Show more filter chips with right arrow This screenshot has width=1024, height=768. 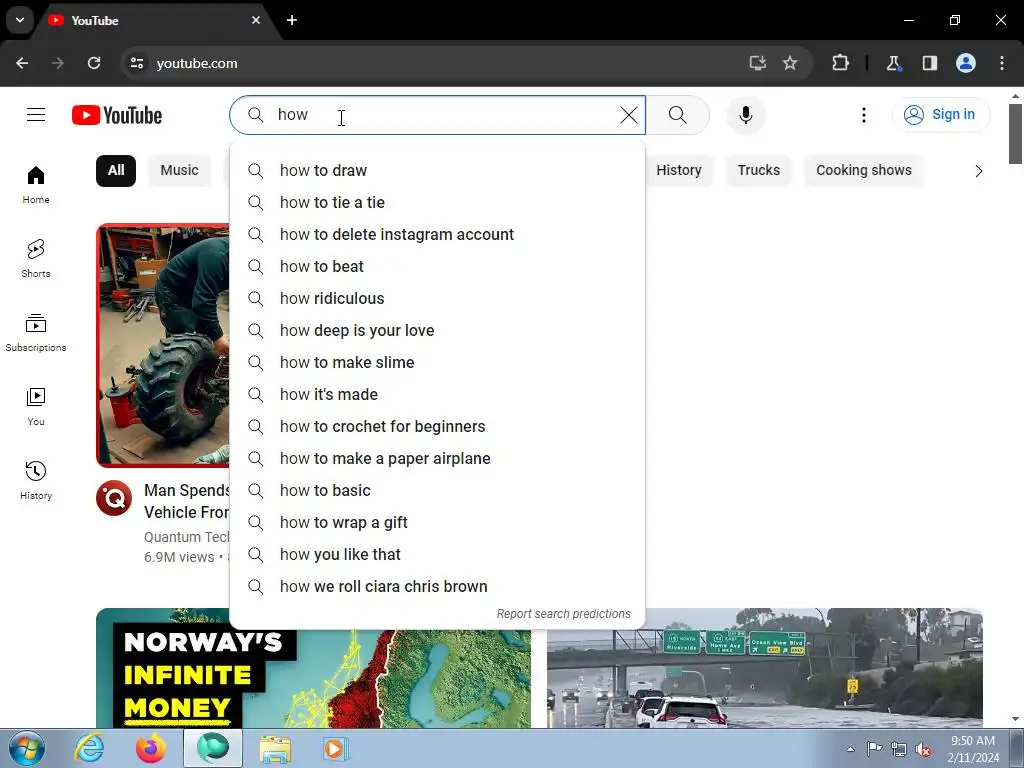coord(978,171)
